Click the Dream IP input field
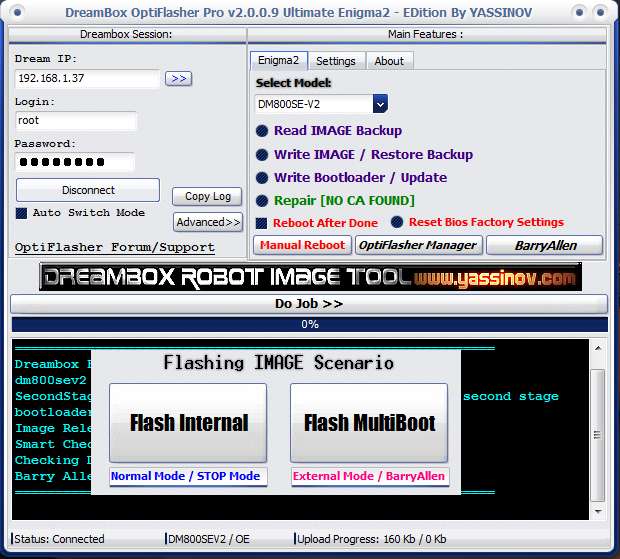Screen dimensions: 620x559 tap(87, 79)
